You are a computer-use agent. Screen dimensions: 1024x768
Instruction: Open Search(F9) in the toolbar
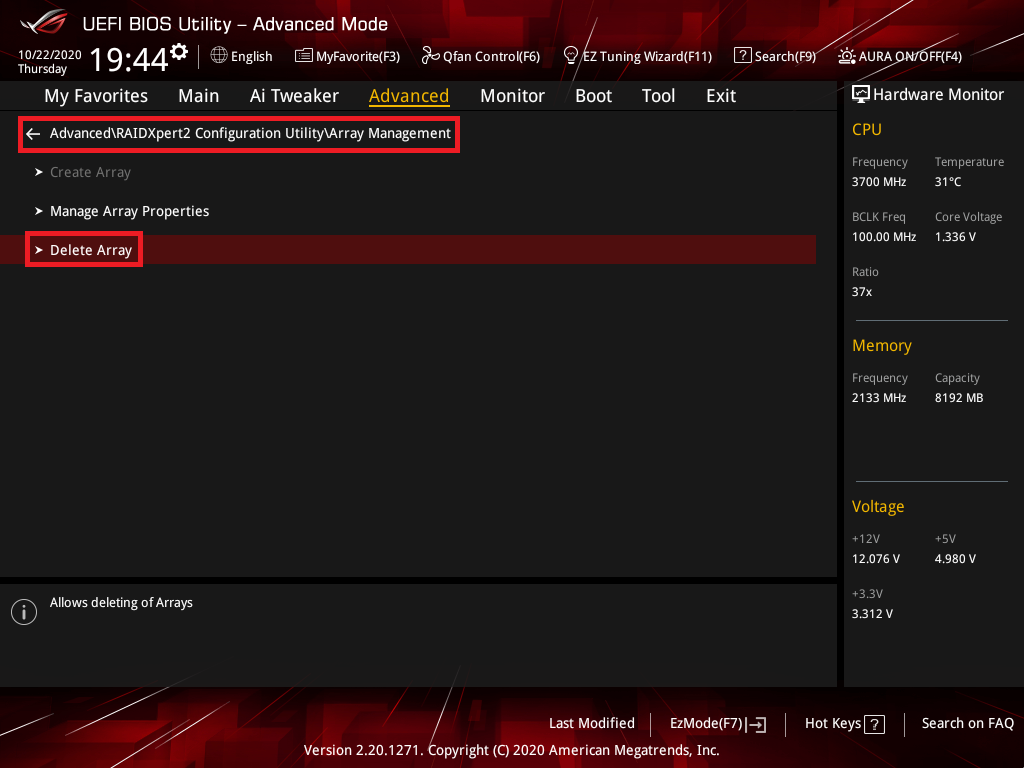coord(775,56)
